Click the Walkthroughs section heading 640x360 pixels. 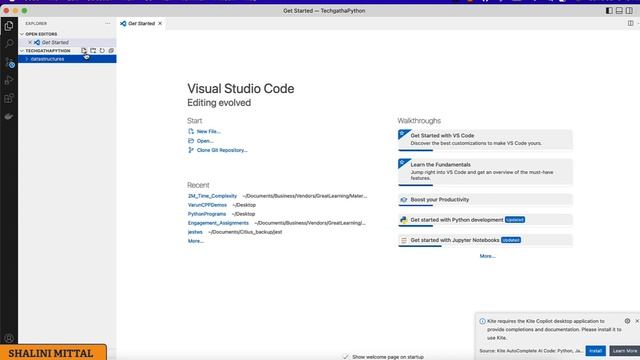419,121
